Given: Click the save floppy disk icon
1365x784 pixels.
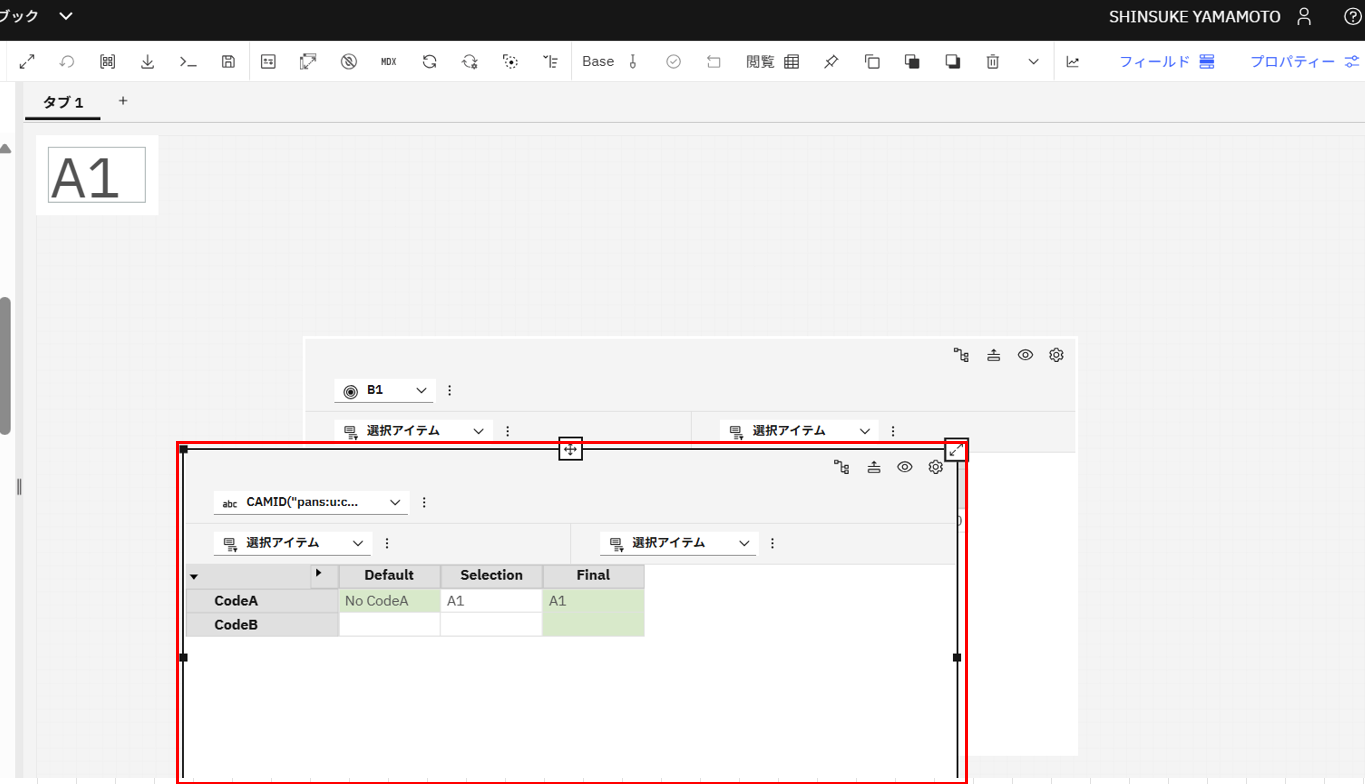Looking at the screenshot, I should point(228,62).
